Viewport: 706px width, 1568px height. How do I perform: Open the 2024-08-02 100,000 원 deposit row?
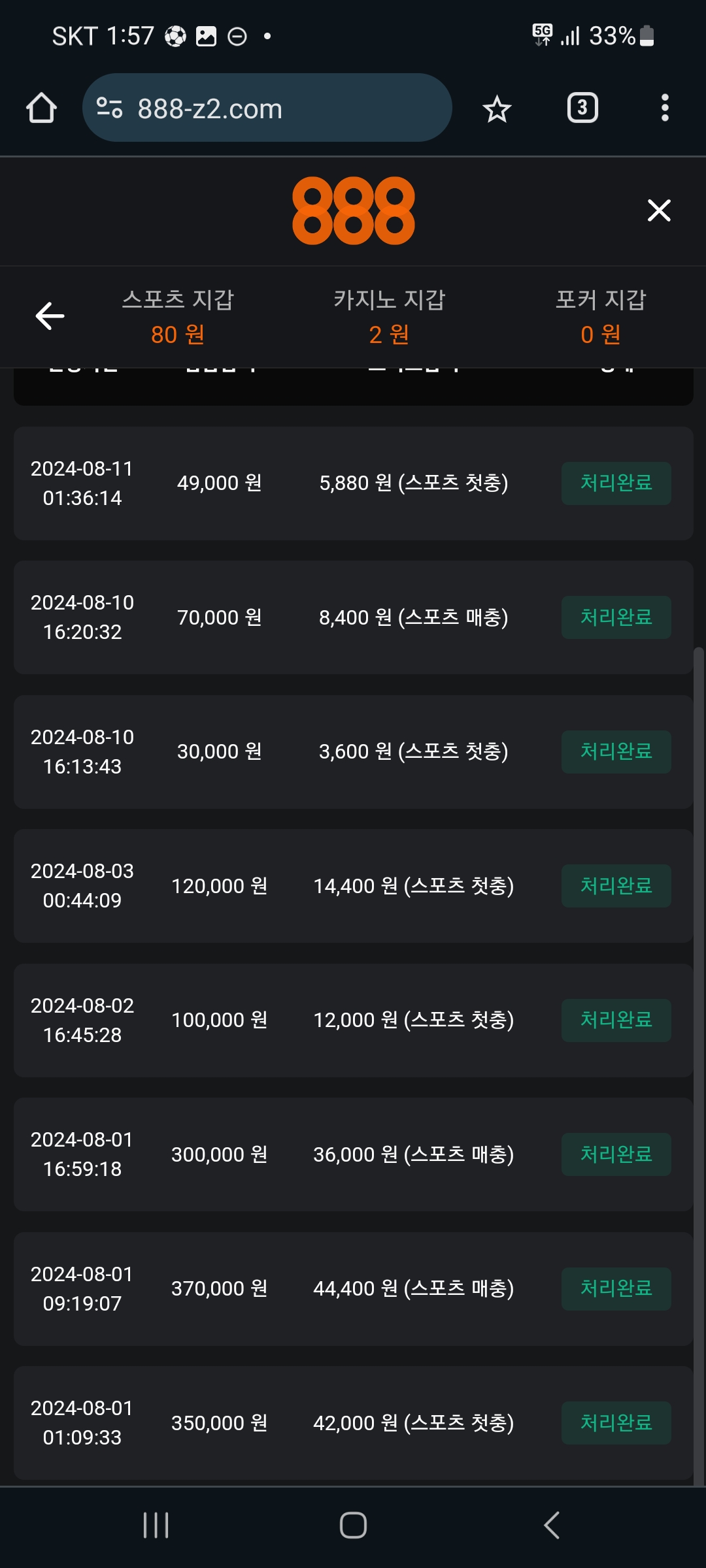click(x=353, y=1020)
